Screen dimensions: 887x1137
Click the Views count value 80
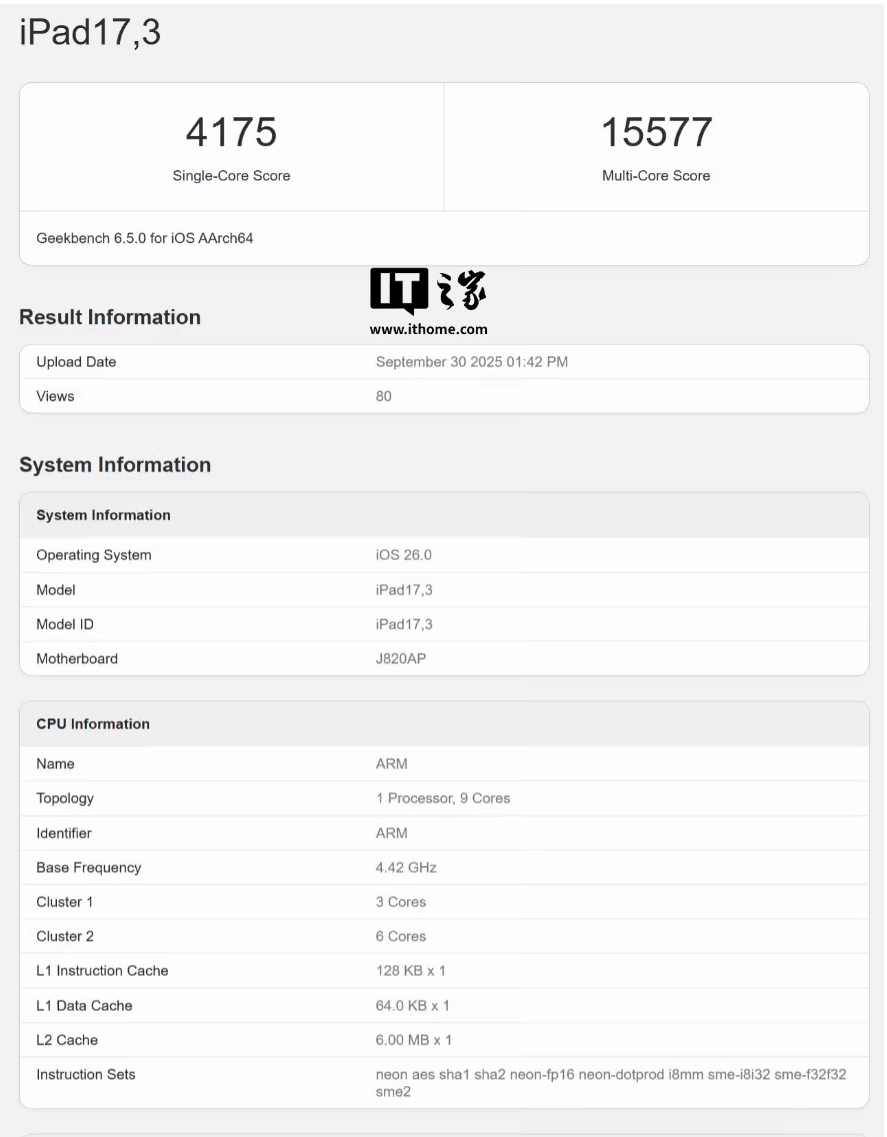(384, 396)
